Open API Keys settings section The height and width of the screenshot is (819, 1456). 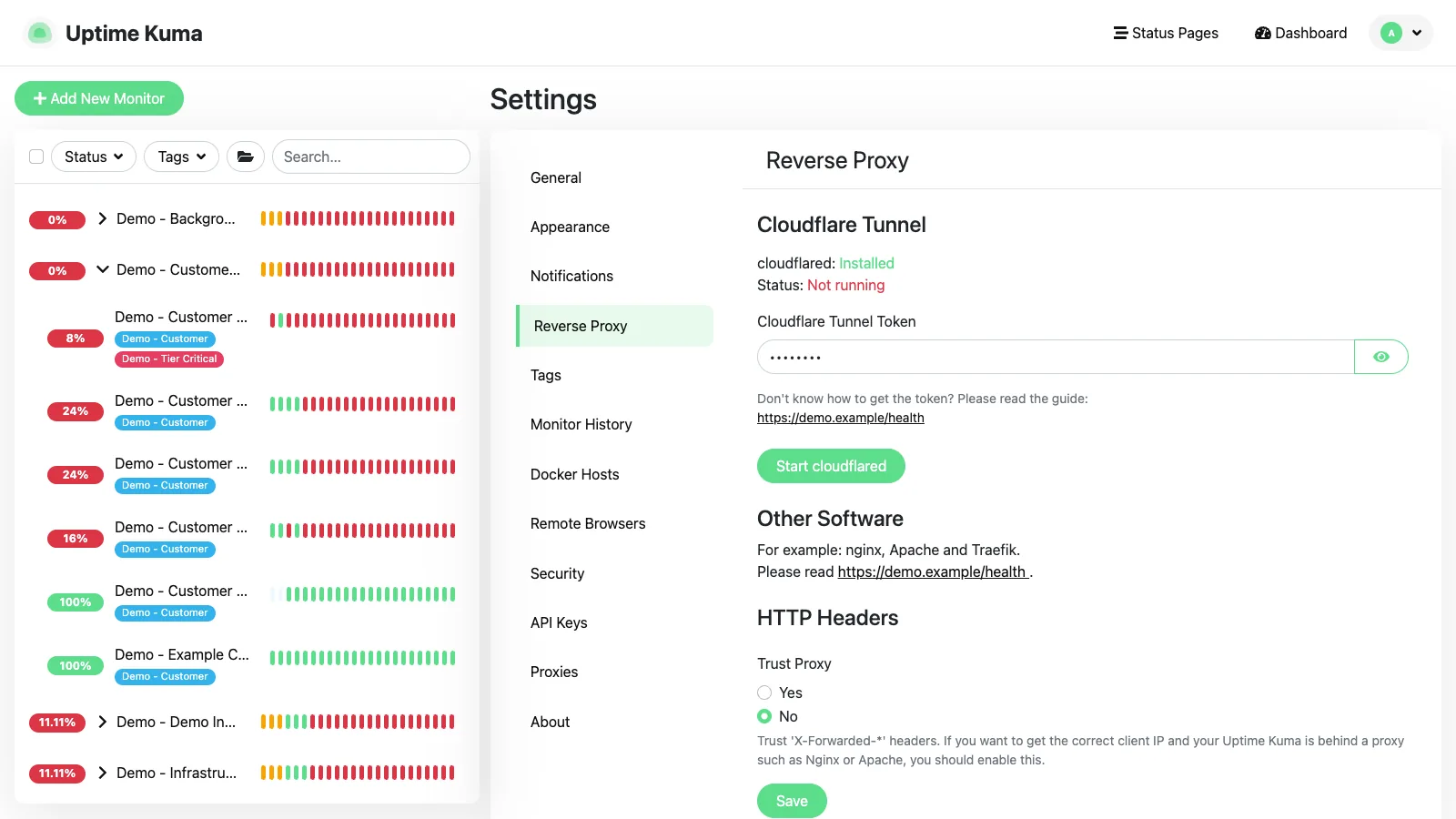614,622
